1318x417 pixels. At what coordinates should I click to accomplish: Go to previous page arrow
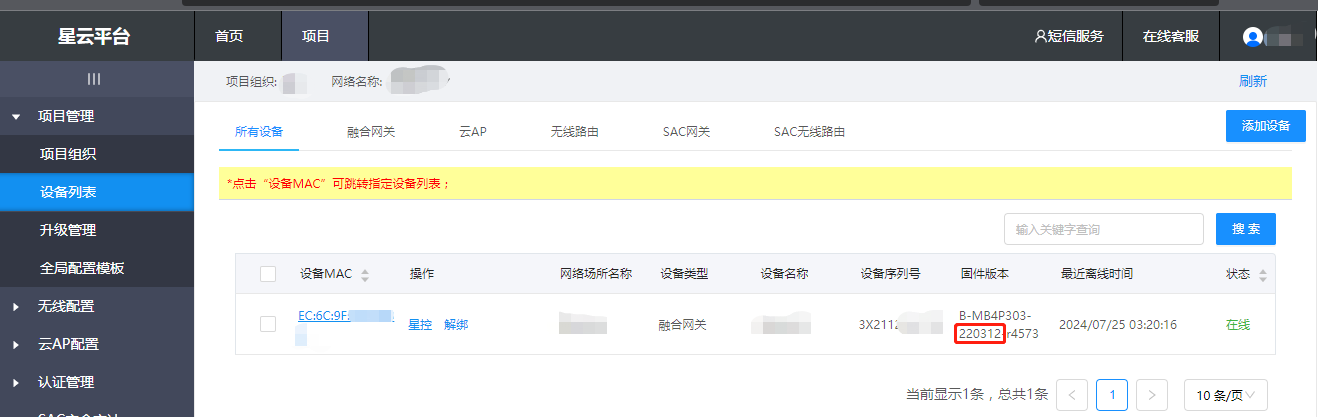click(1072, 394)
